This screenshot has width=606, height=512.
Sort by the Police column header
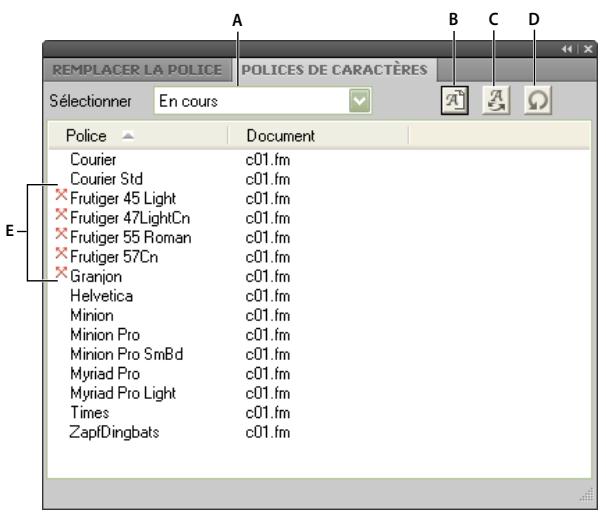coord(138,136)
